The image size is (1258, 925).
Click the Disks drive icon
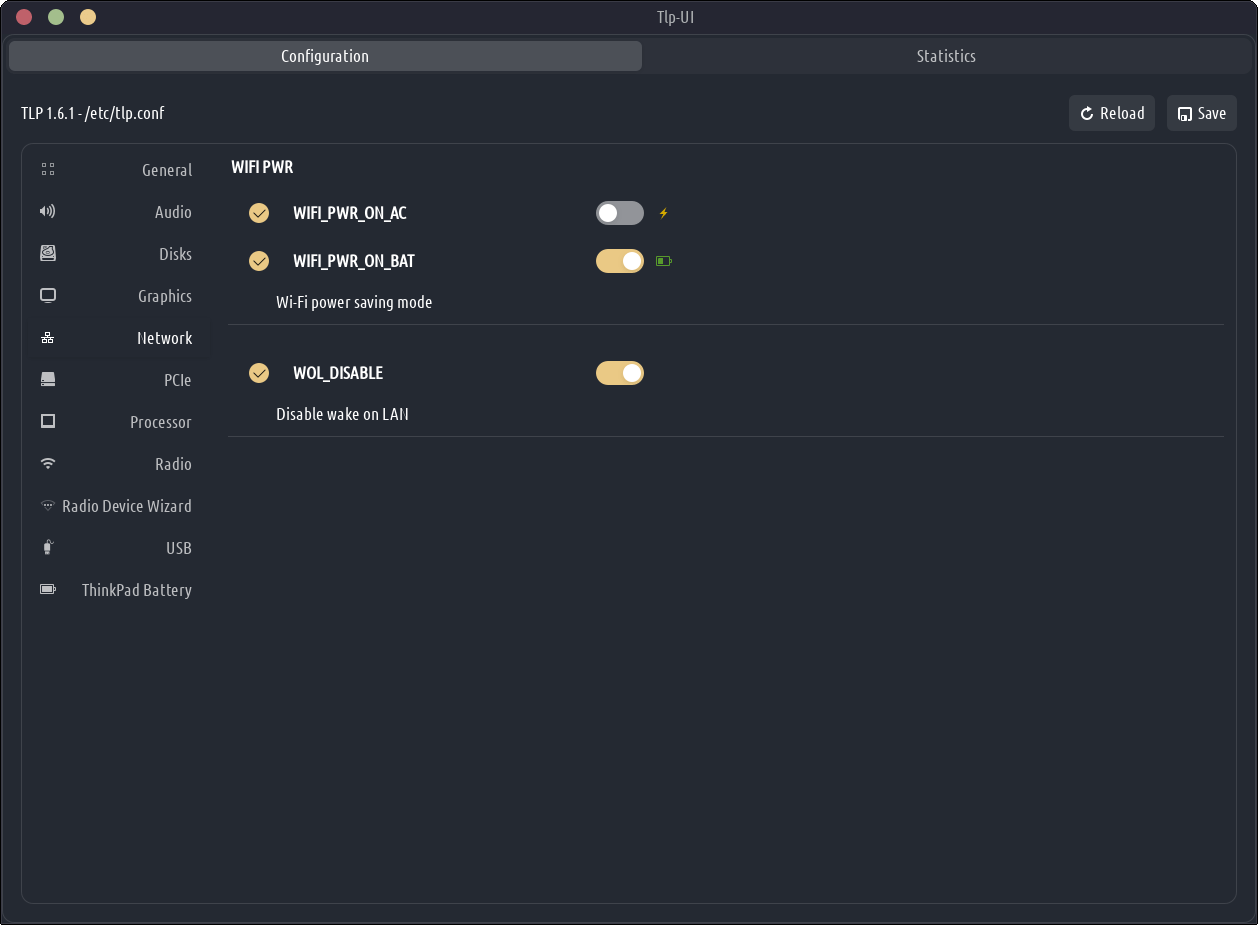coord(48,254)
